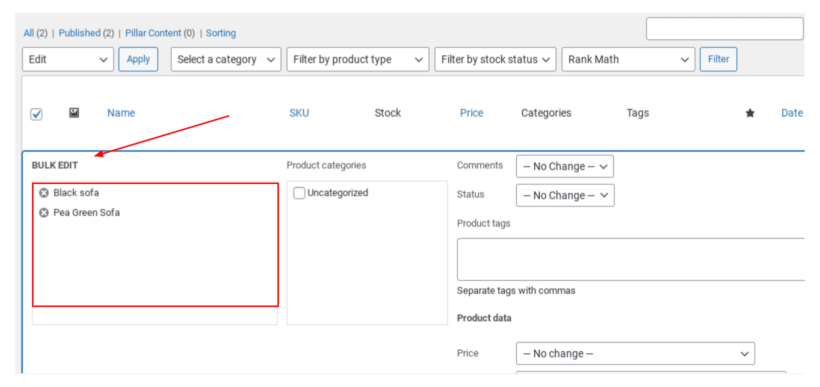Sort products by Name column

121,113
